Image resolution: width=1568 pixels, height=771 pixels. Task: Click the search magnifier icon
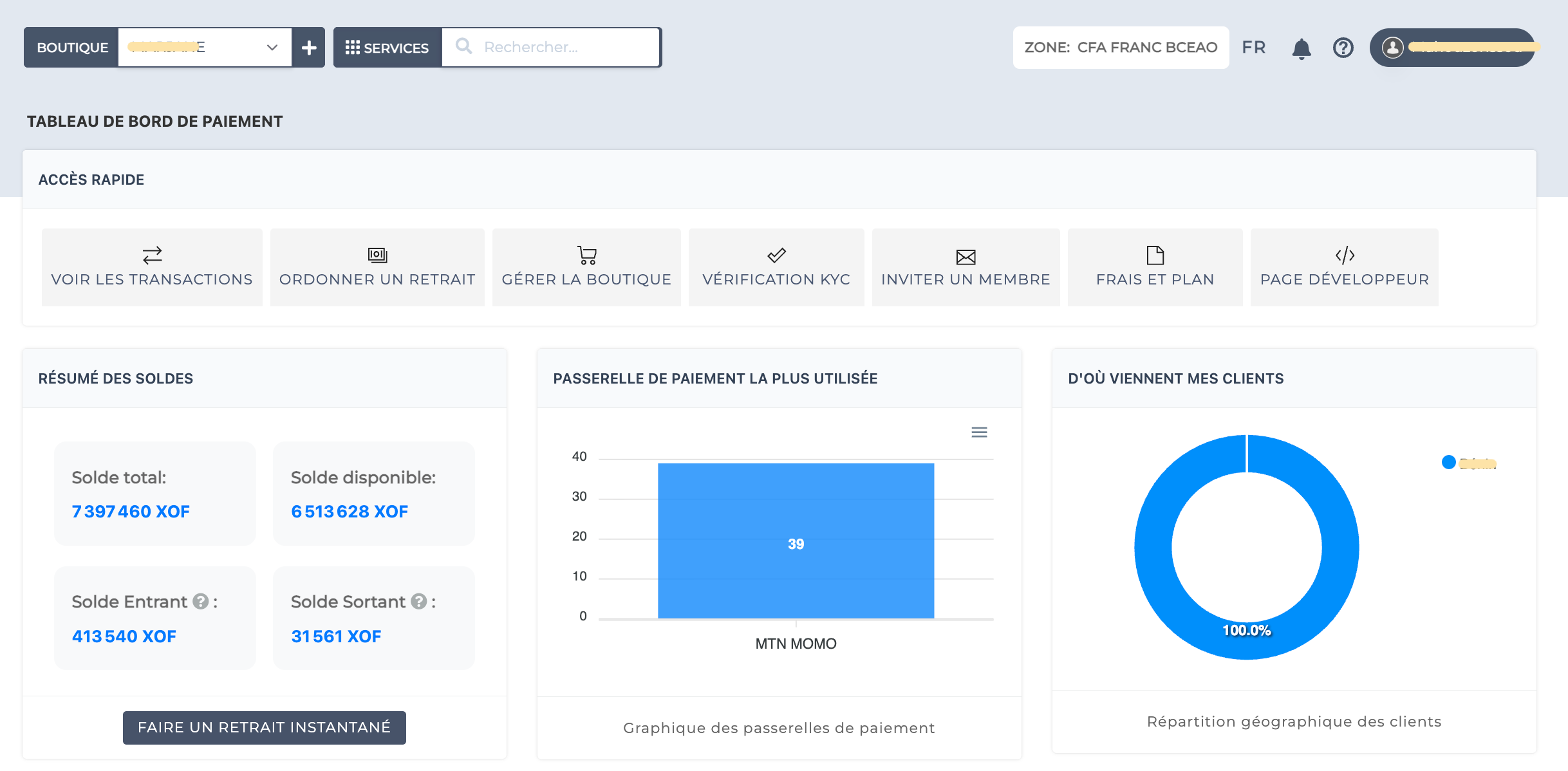click(463, 46)
